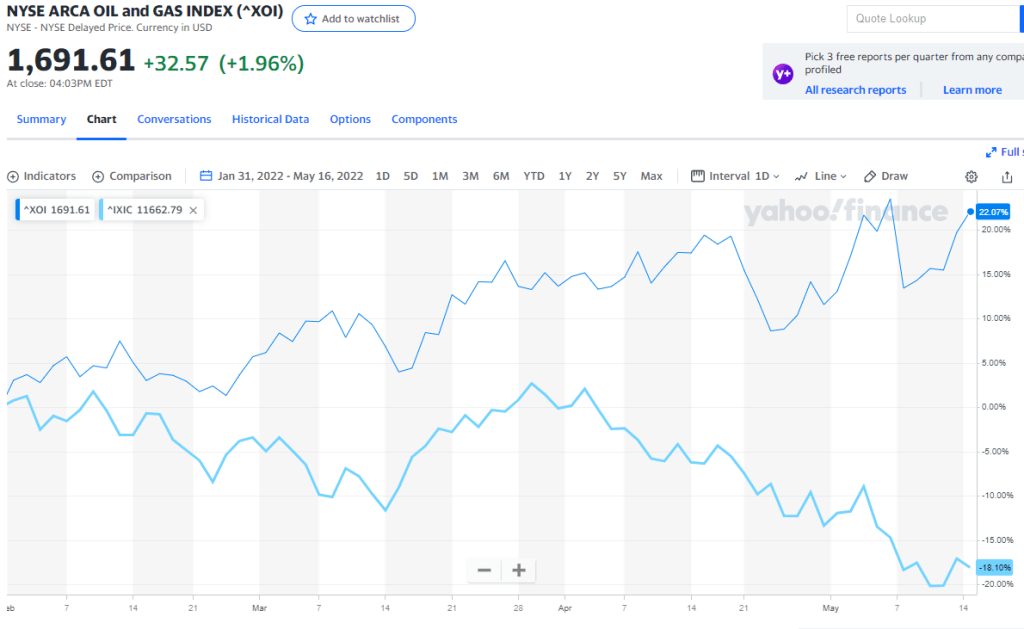Zoom in with the plus button
Image resolution: width=1024 pixels, height=629 pixels.
519,570
